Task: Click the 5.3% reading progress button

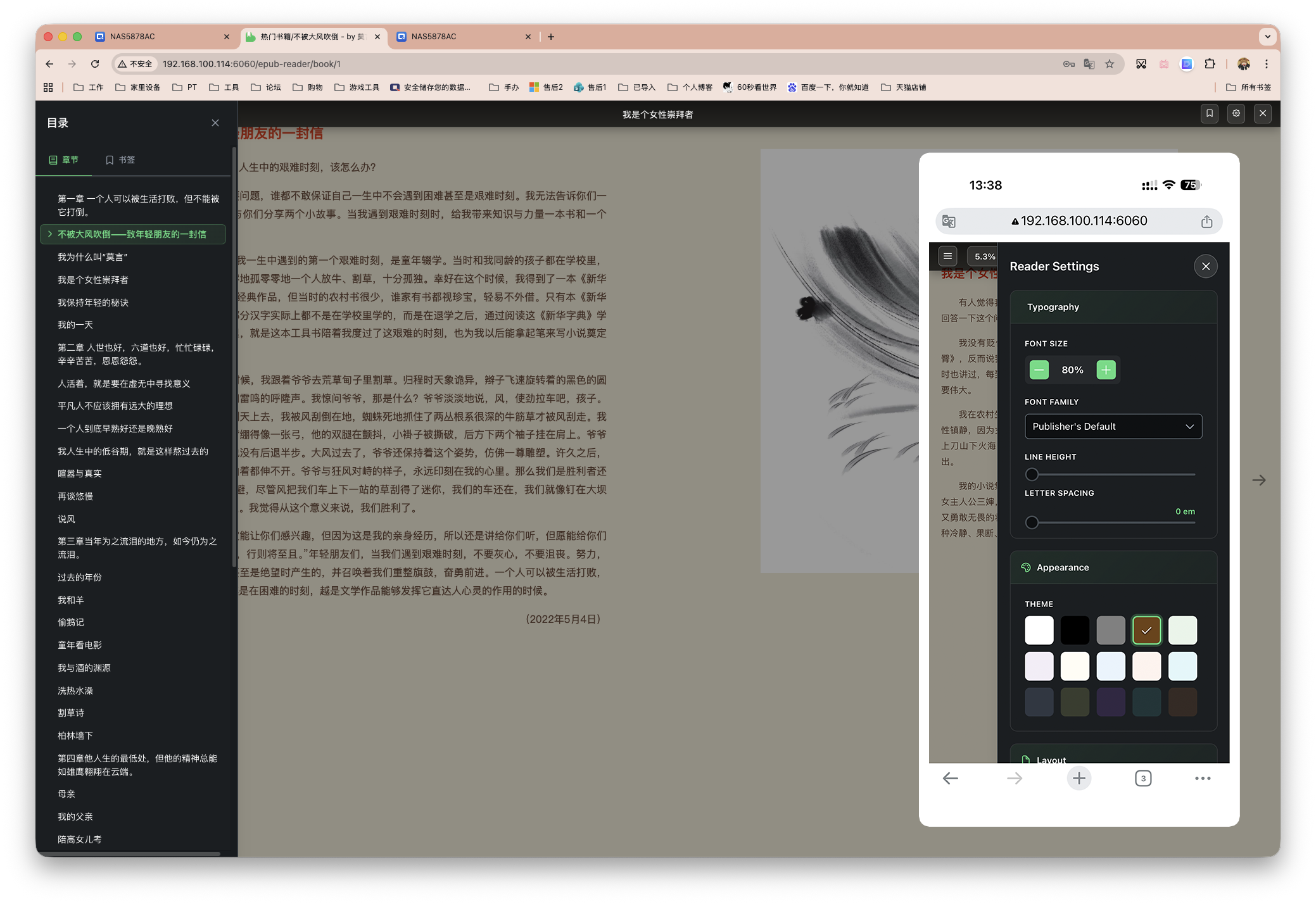Action: 983,256
